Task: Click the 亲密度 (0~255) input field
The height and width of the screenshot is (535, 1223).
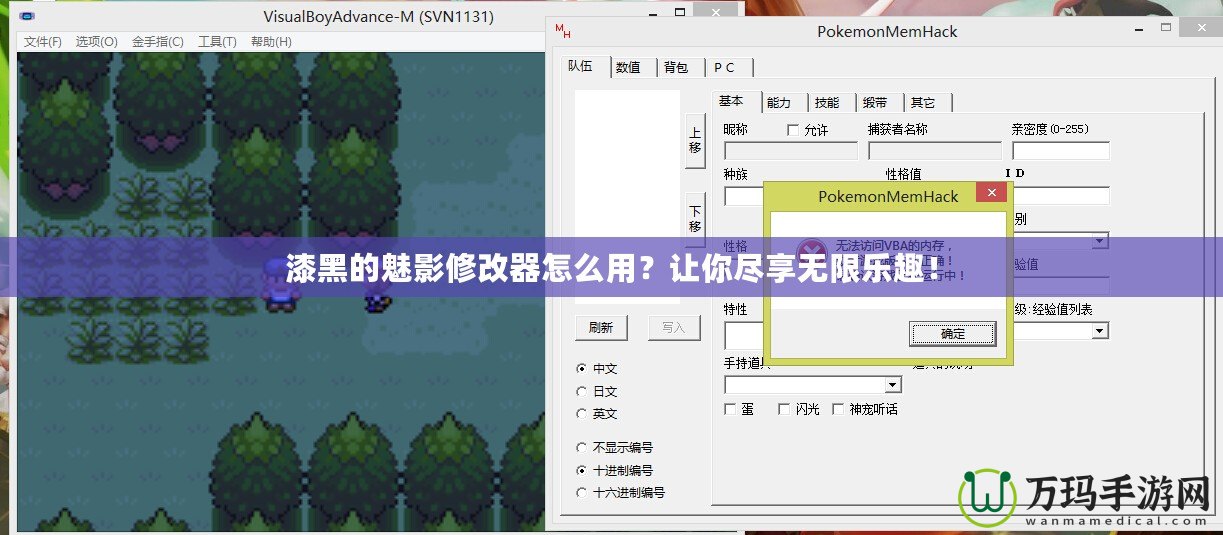Action: tap(1061, 151)
